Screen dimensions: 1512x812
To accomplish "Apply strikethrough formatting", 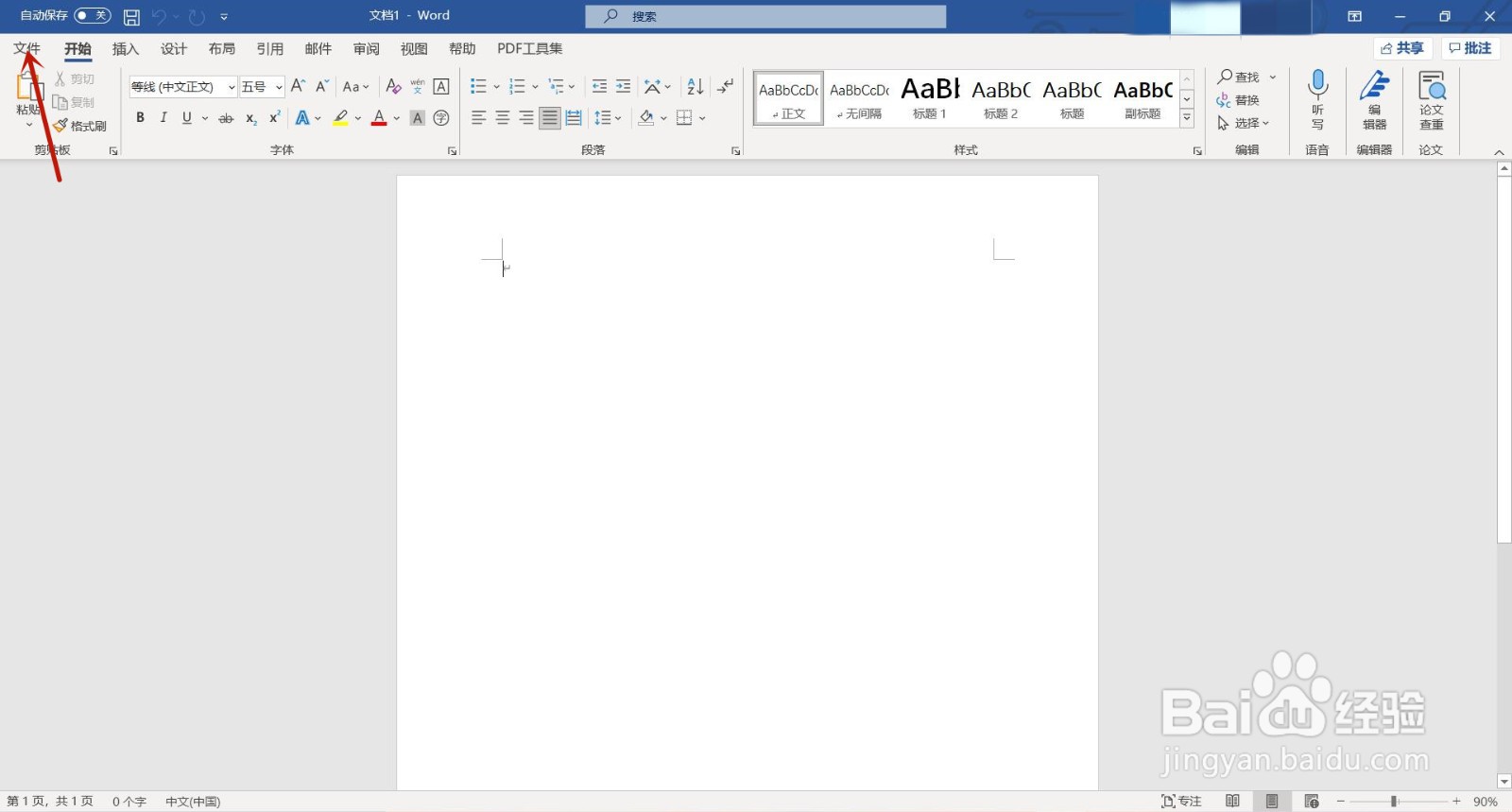I will pos(226,118).
